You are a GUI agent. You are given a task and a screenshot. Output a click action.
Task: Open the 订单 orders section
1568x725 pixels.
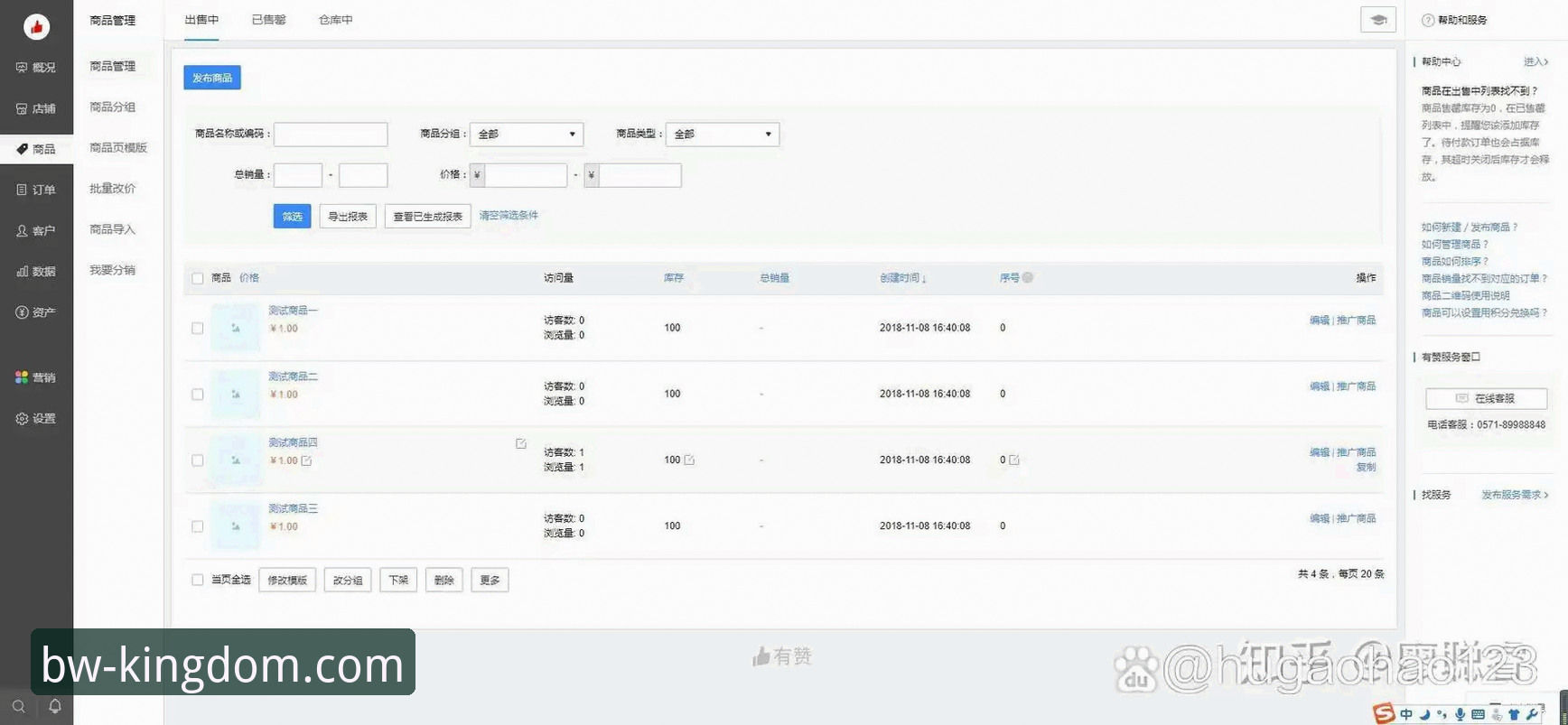point(36,190)
